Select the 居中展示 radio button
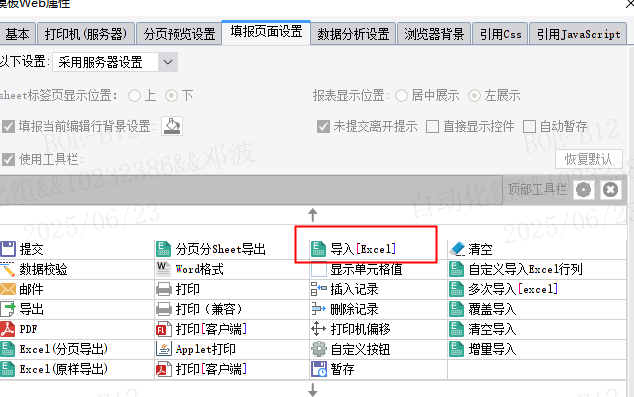Screen dimensions: 634x397 click(x=401, y=96)
